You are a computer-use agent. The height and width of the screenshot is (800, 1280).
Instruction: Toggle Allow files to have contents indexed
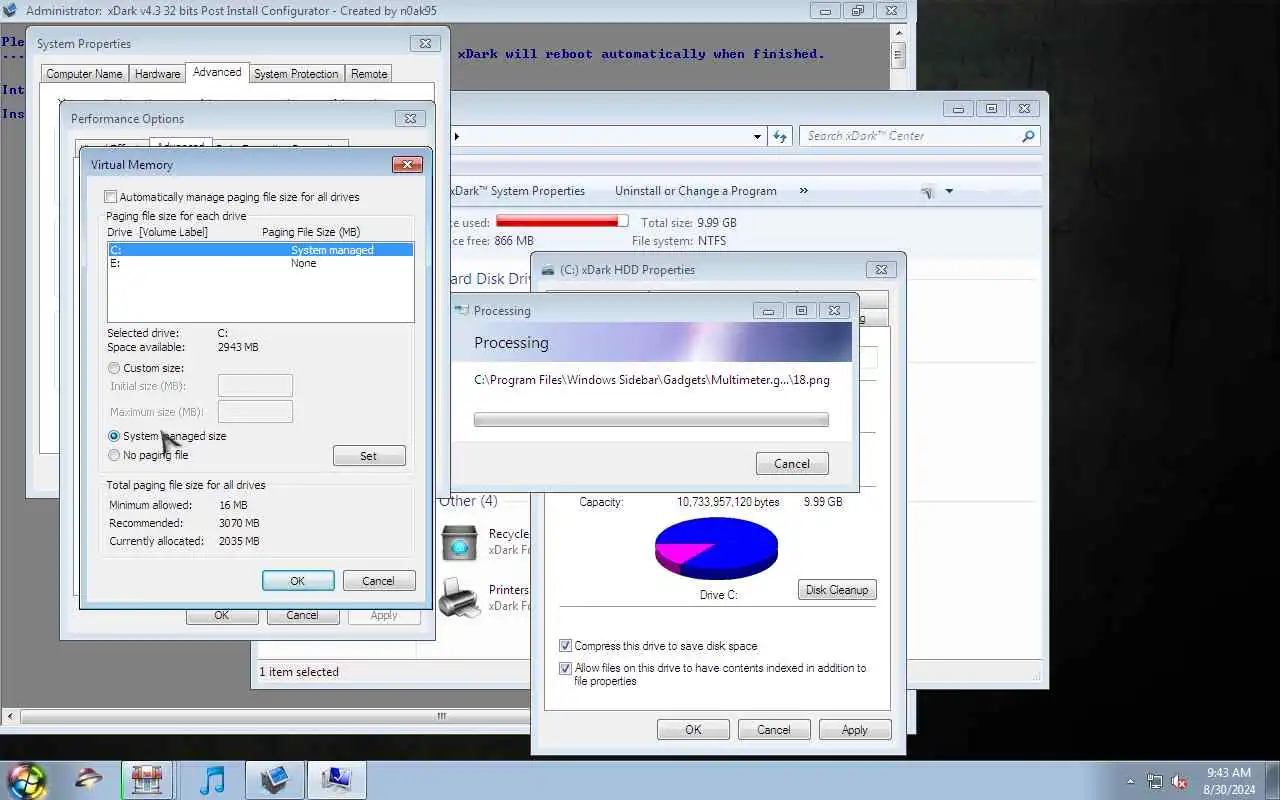pyautogui.click(x=566, y=668)
